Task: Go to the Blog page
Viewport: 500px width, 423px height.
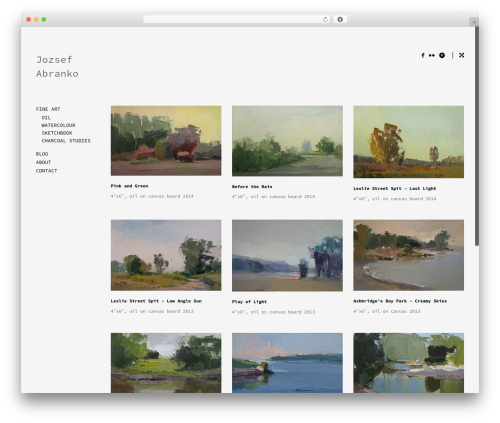Action: tap(42, 154)
